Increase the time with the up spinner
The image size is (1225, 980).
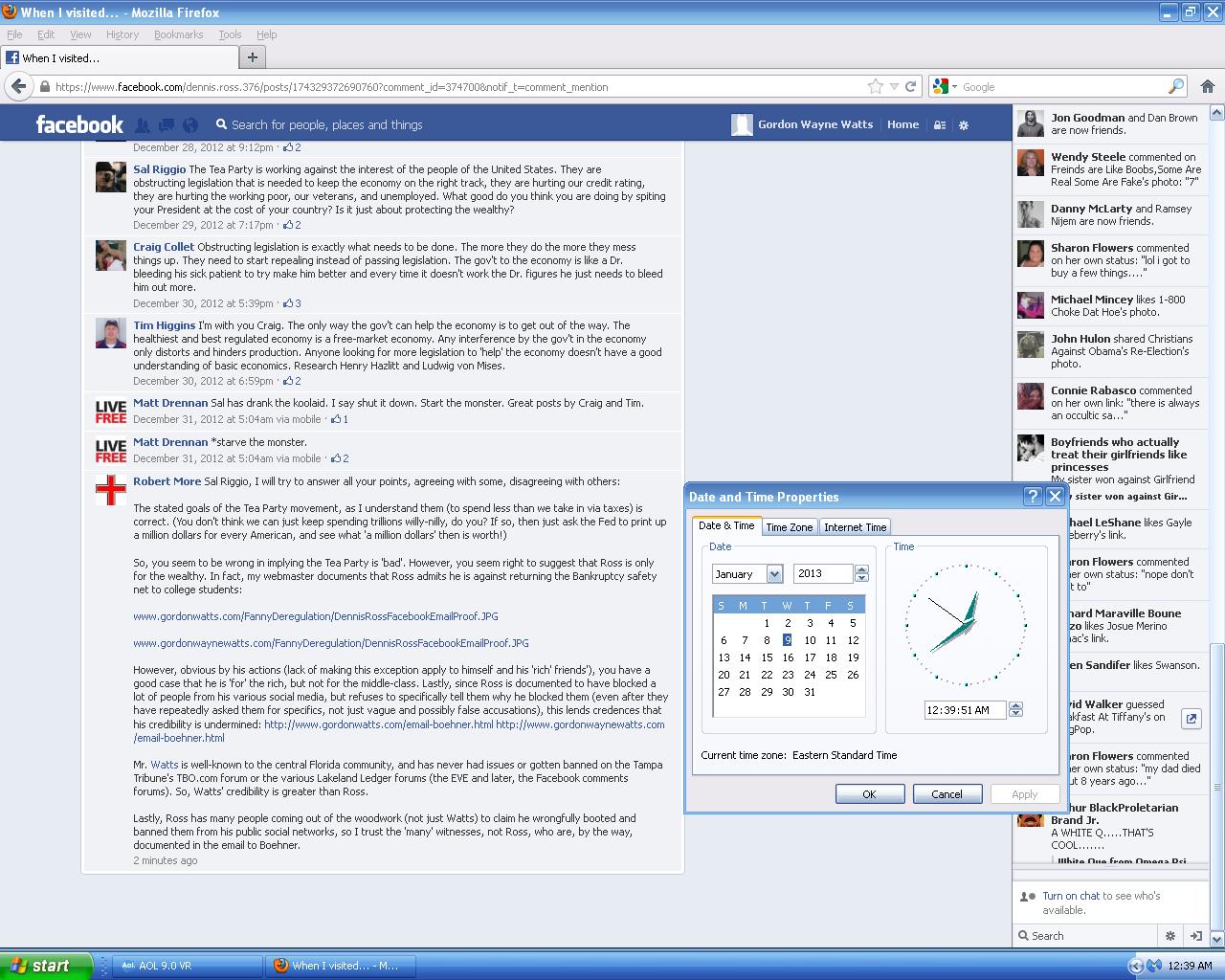coord(1015,705)
